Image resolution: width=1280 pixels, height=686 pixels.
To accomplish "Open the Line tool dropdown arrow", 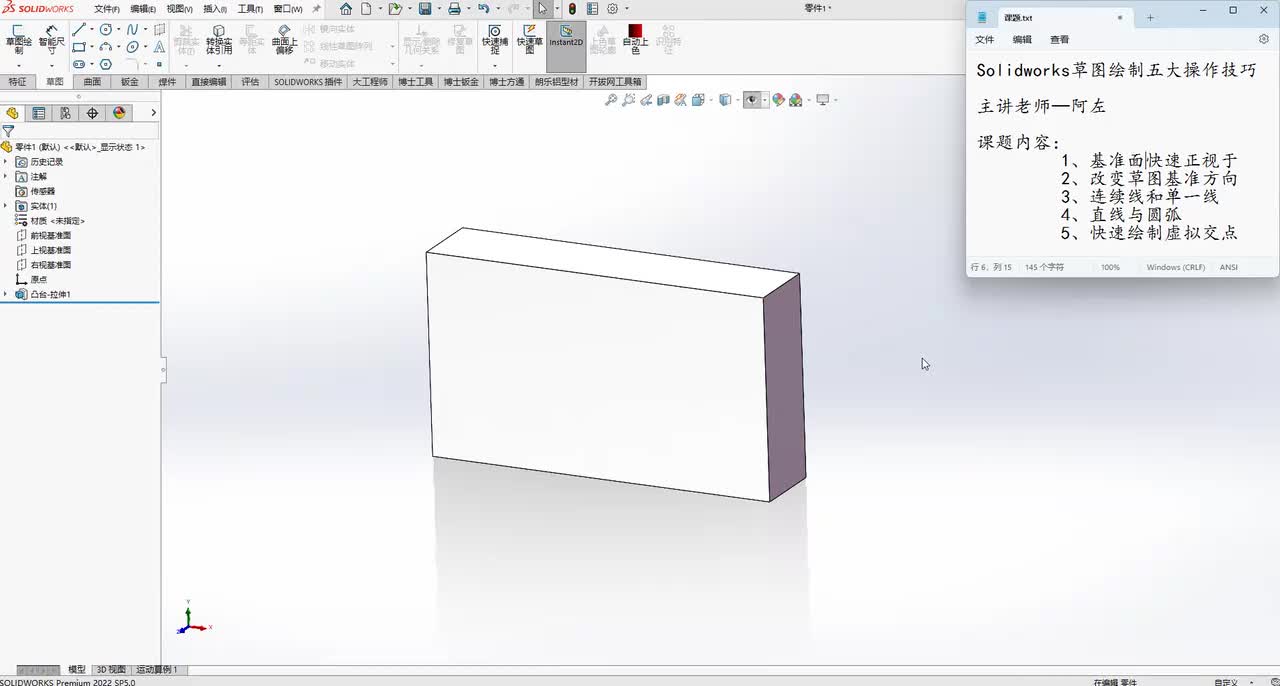I will click(x=92, y=29).
